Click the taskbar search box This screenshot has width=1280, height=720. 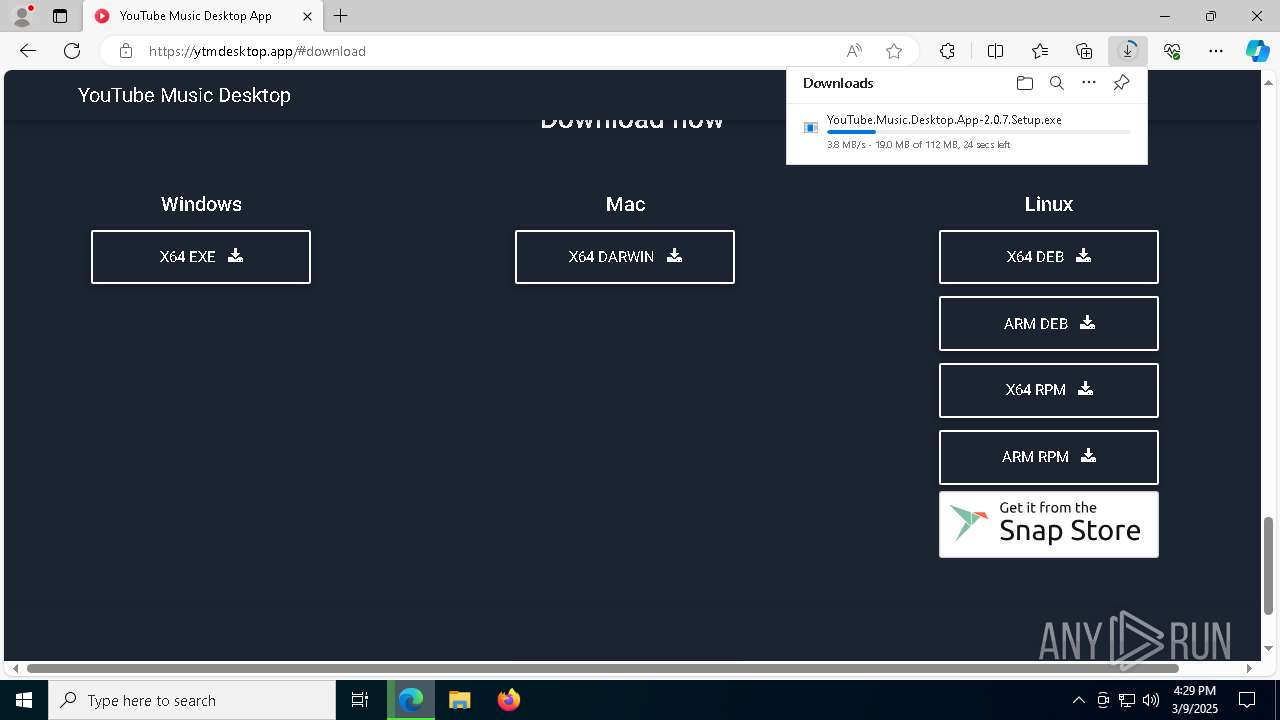click(192, 700)
